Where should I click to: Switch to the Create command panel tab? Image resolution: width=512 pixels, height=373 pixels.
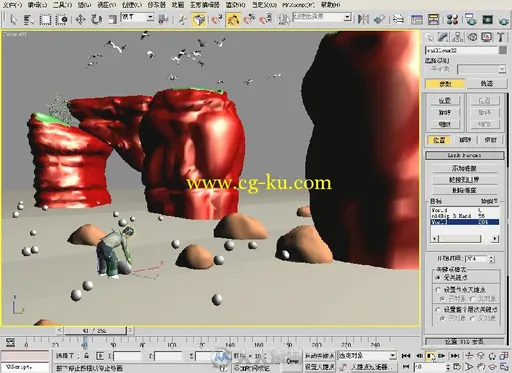(x=429, y=37)
